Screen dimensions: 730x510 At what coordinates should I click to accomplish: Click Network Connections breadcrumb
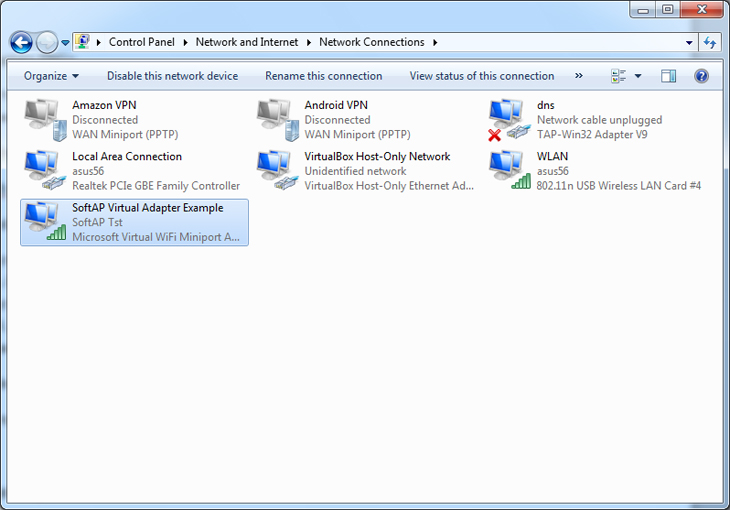pos(372,42)
